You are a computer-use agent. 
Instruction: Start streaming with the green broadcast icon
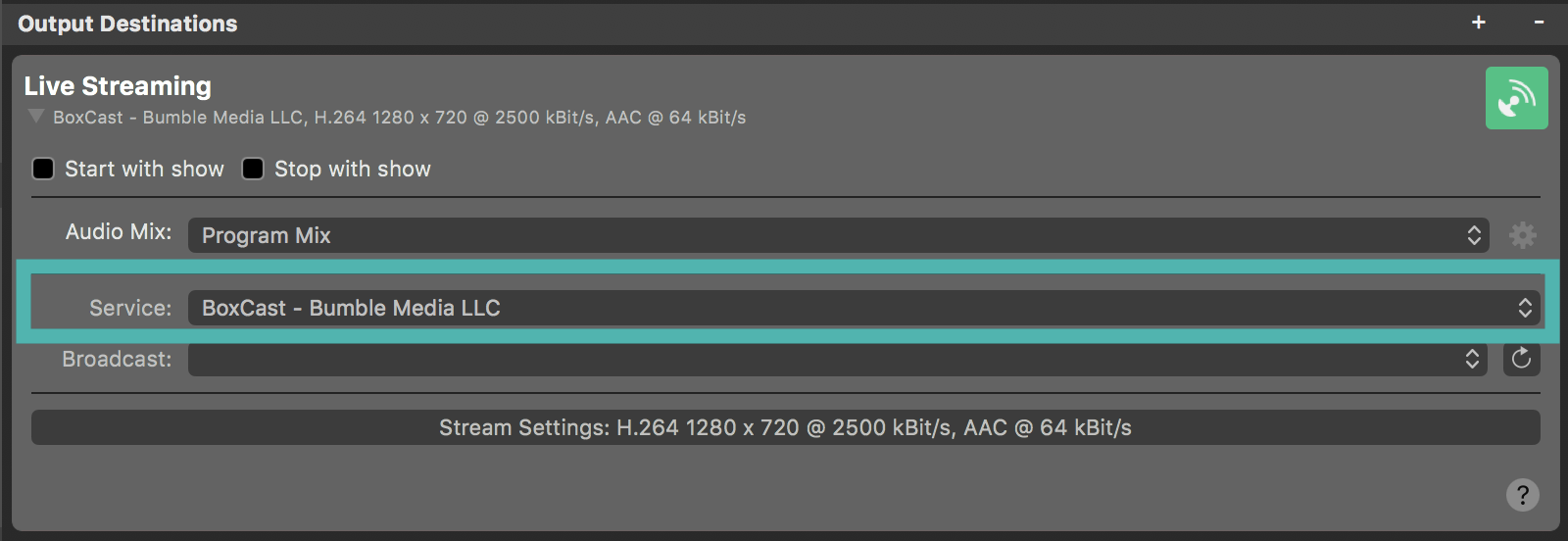(1516, 98)
